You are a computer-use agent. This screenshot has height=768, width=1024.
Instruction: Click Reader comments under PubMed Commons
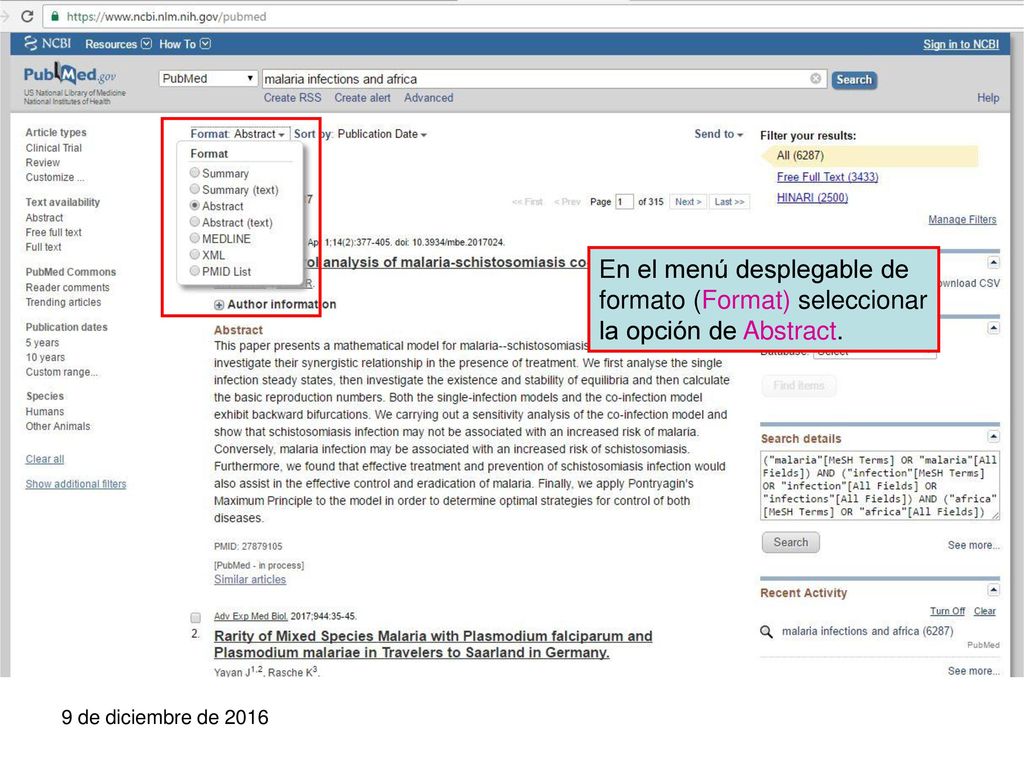[67, 288]
